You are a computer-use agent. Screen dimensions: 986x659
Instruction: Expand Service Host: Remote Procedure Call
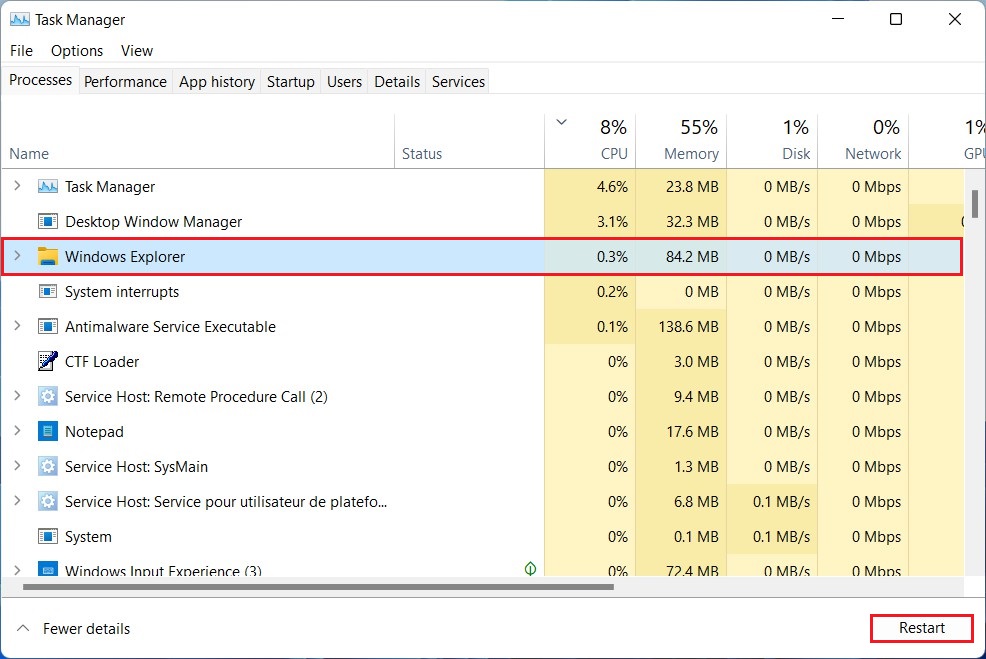click(x=18, y=396)
